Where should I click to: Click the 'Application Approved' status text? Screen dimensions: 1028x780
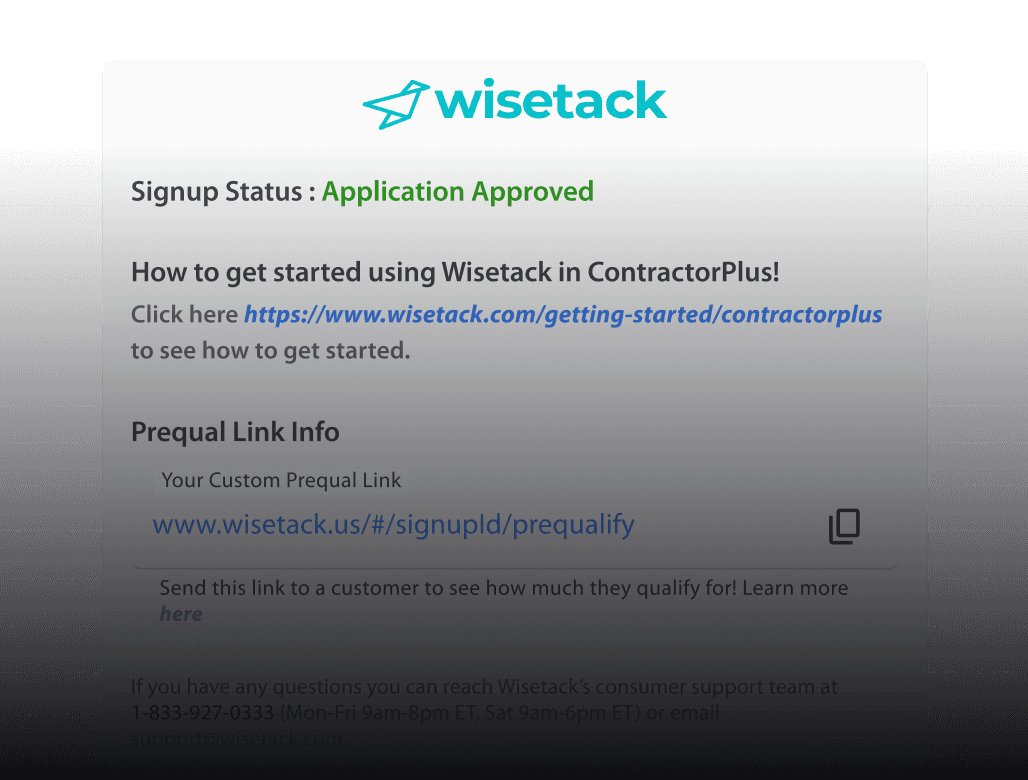point(458,191)
